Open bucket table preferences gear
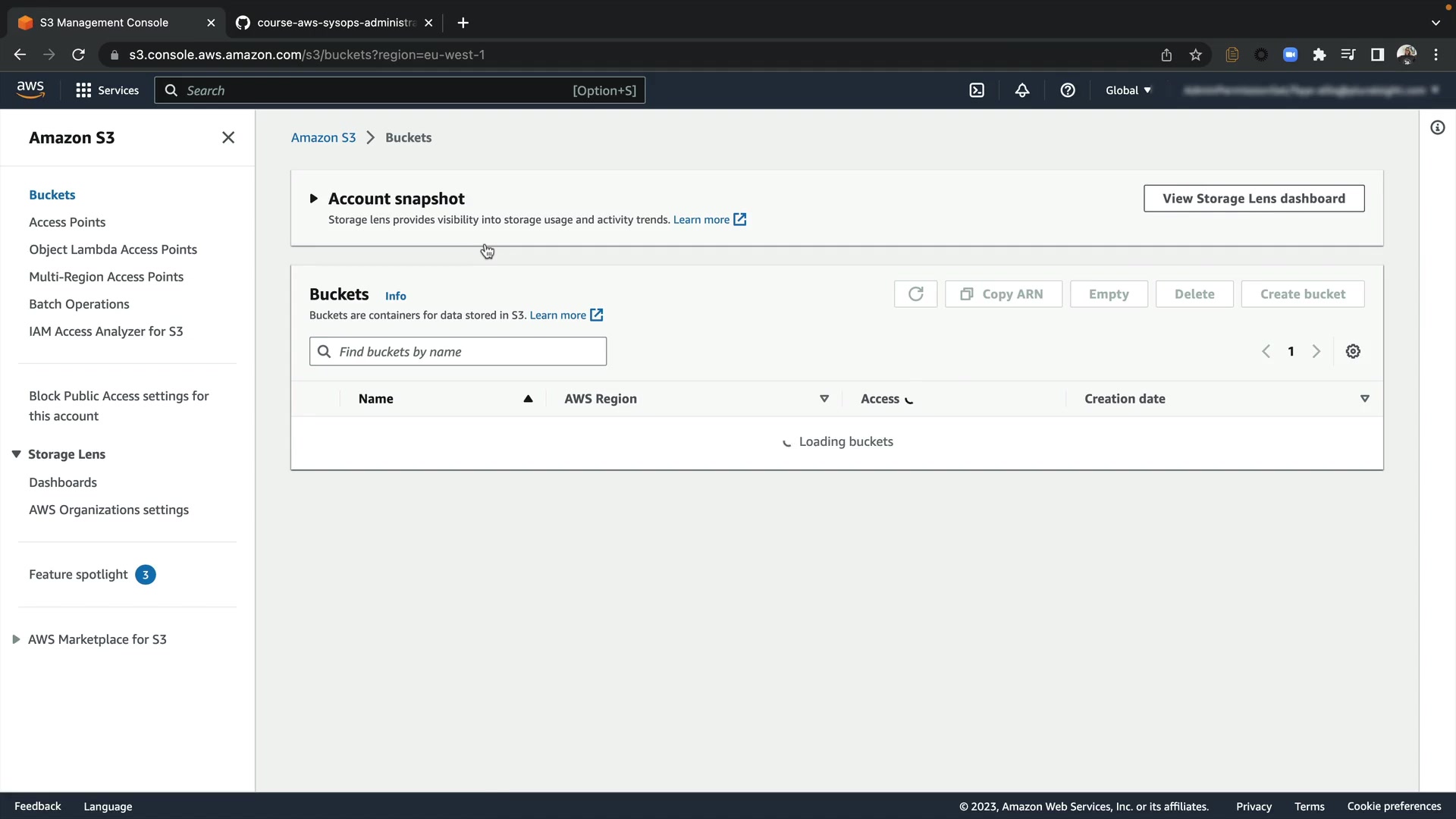 [x=1353, y=351]
